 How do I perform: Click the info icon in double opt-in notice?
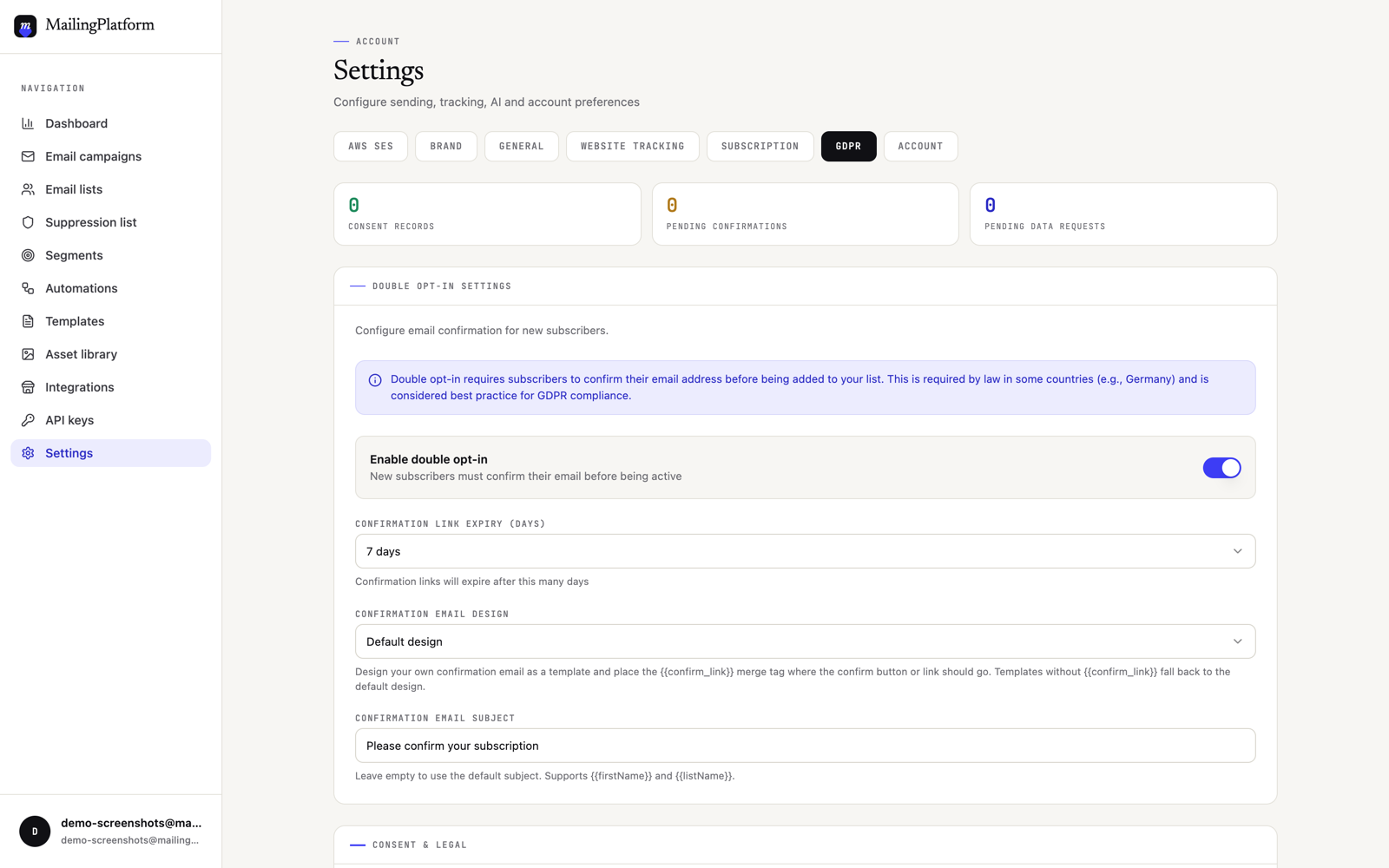click(375, 380)
